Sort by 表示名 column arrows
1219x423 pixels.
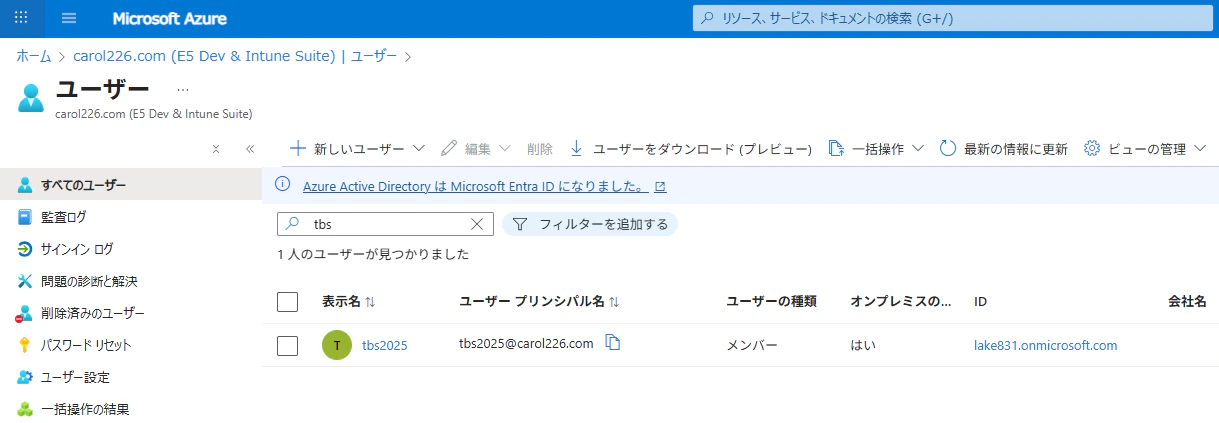(x=370, y=301)
